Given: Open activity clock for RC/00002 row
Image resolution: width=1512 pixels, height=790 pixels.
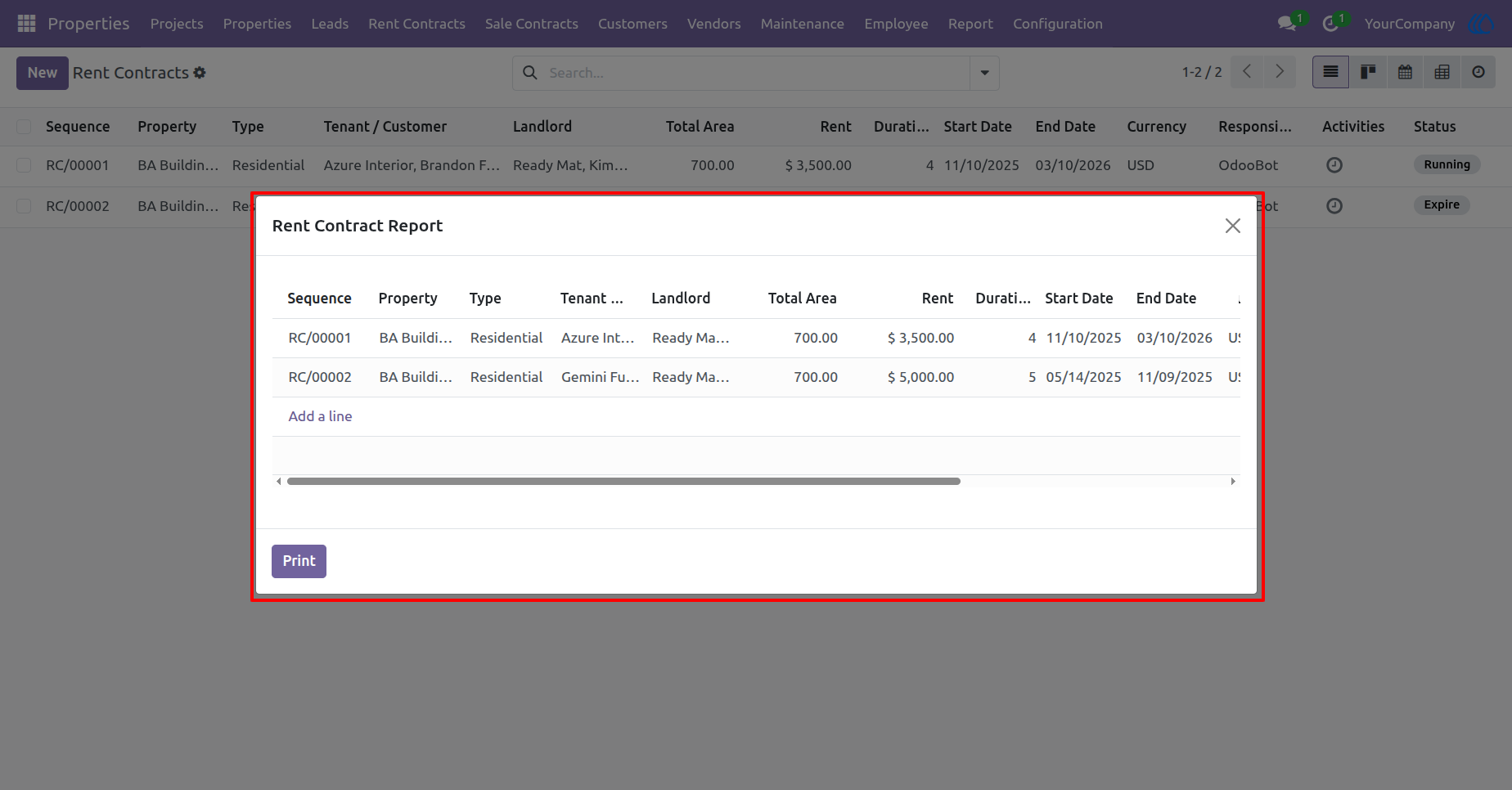Looking at the screenshot, I should click(1334, 206).
